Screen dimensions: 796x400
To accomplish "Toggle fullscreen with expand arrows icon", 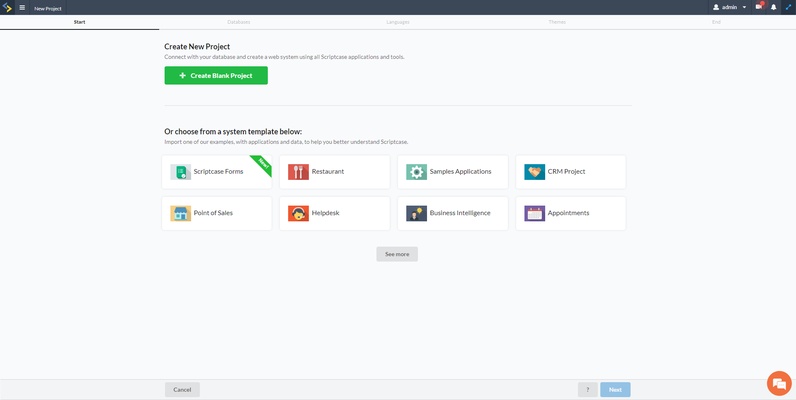I will click(x=788, y=7).
